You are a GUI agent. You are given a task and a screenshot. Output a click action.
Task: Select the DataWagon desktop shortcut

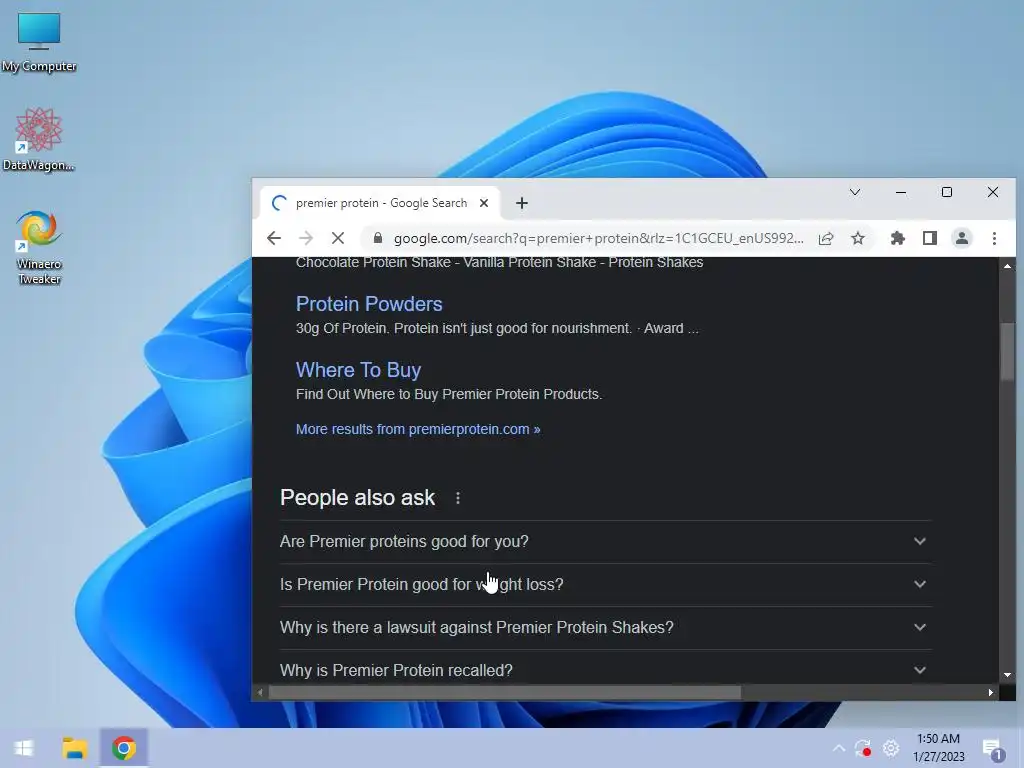(39, 140)
